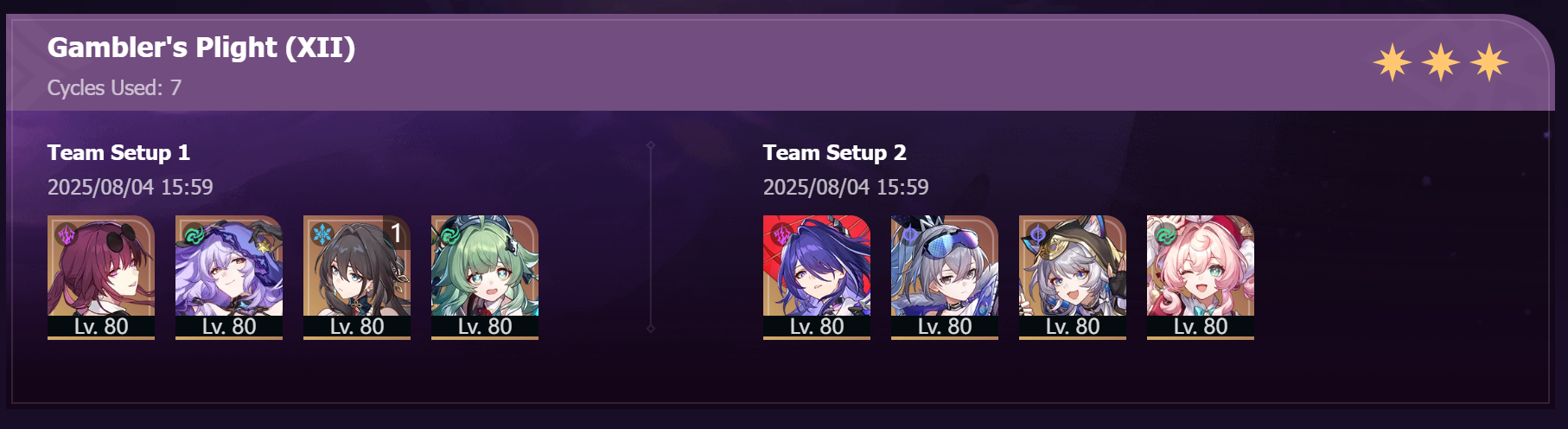
Task: Click the Quantum element icon on the goggles character
Action: pos(910,234)
